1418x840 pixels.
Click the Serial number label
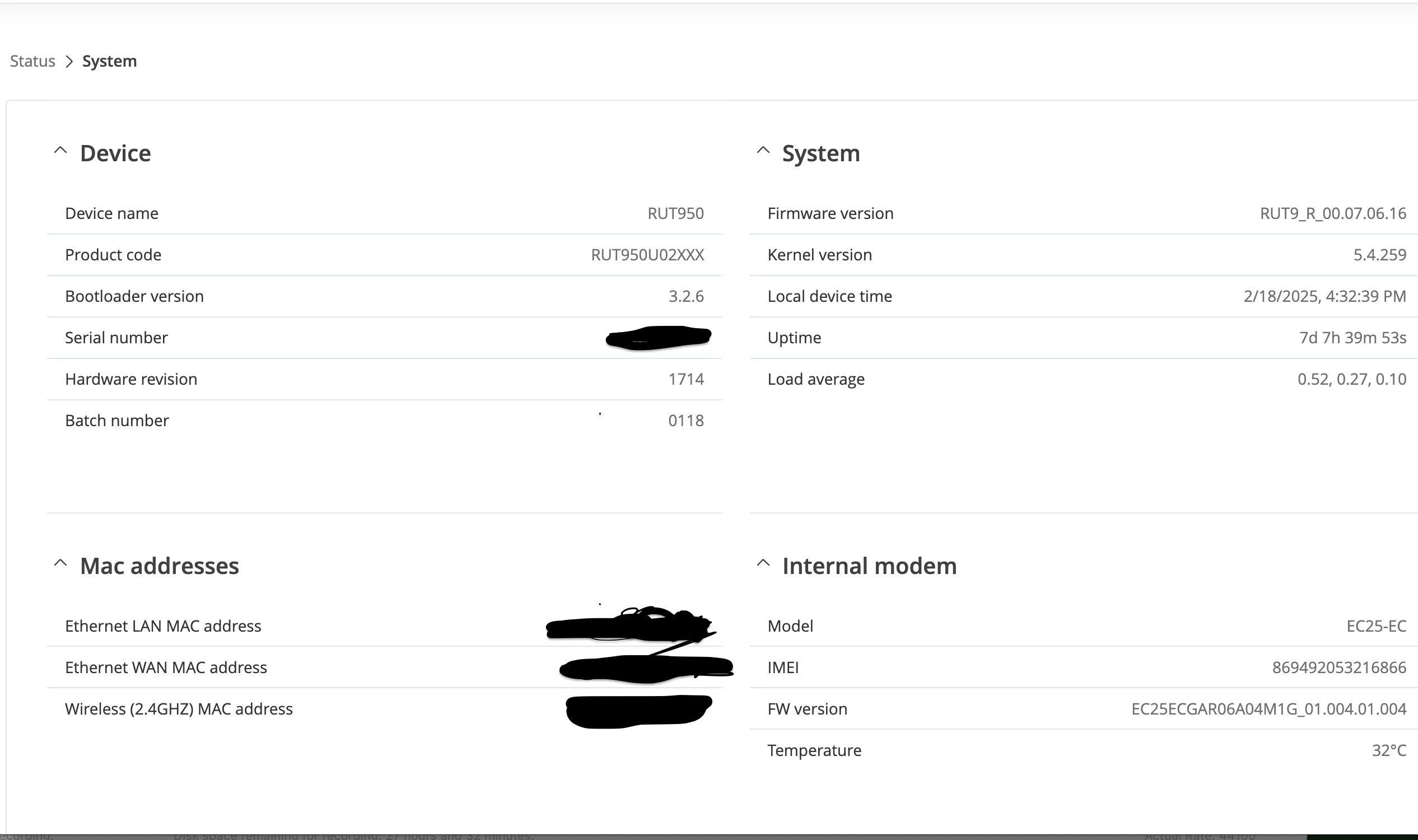(116, 338)
